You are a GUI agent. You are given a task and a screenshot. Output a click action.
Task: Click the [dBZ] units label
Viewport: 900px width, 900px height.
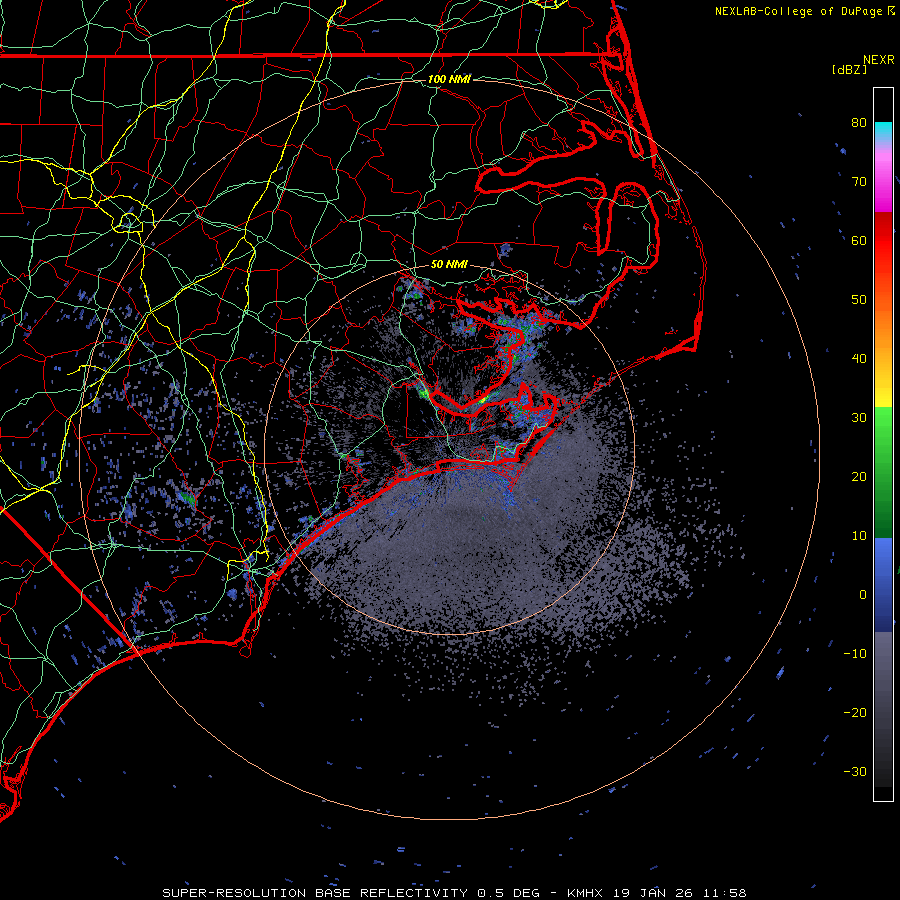click(849, 70)
